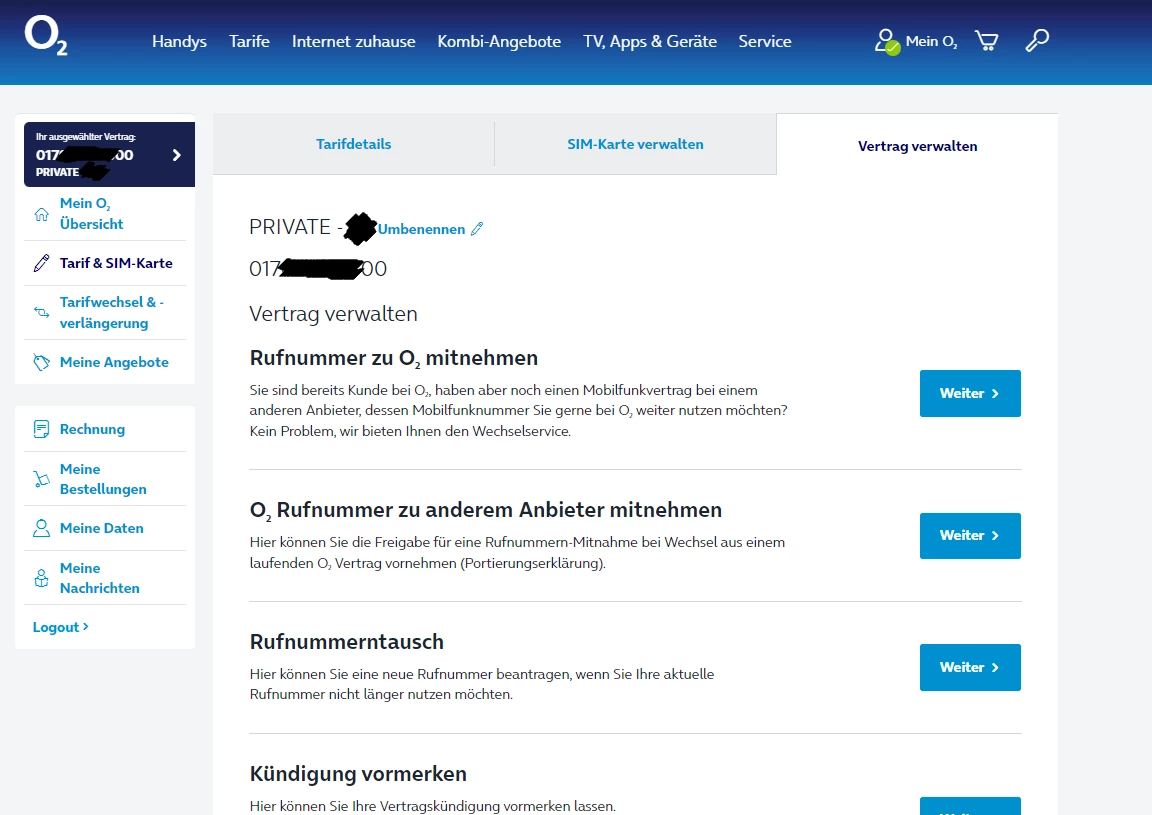Screen dimensions: 1152x815
Task: Click the reader icon beside Meine Nachrichten
Action: tap(42, 578)
